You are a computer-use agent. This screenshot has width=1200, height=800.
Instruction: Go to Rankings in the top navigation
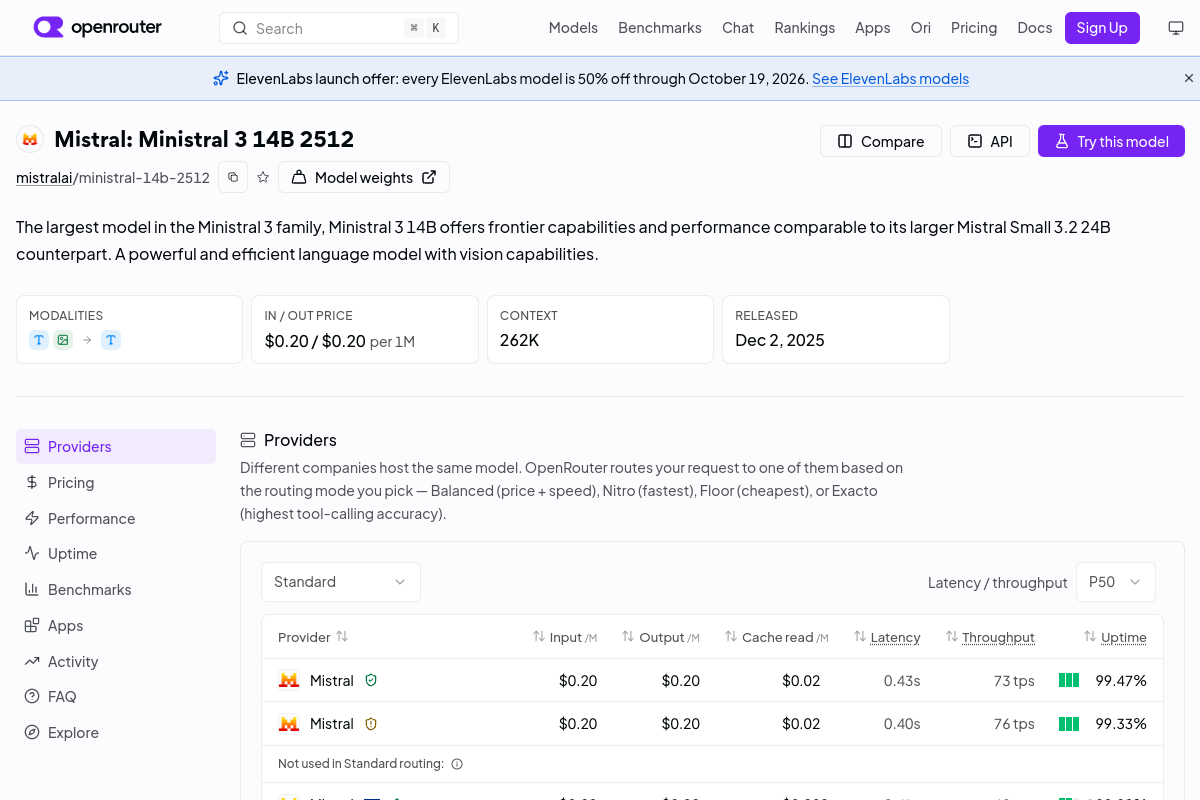pyautogui.click(x=804, y=28)
